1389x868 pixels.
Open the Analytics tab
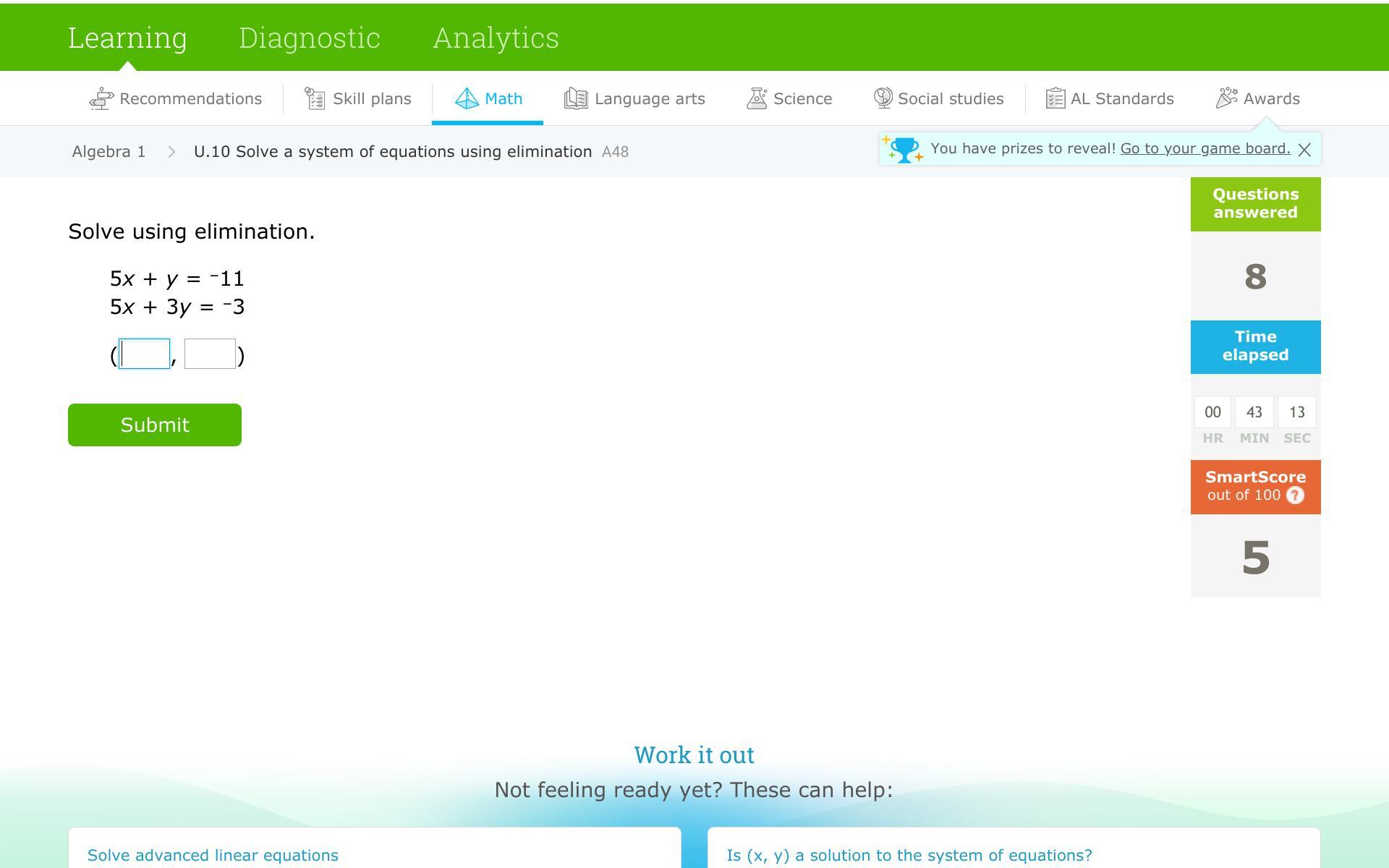[496, 38]
